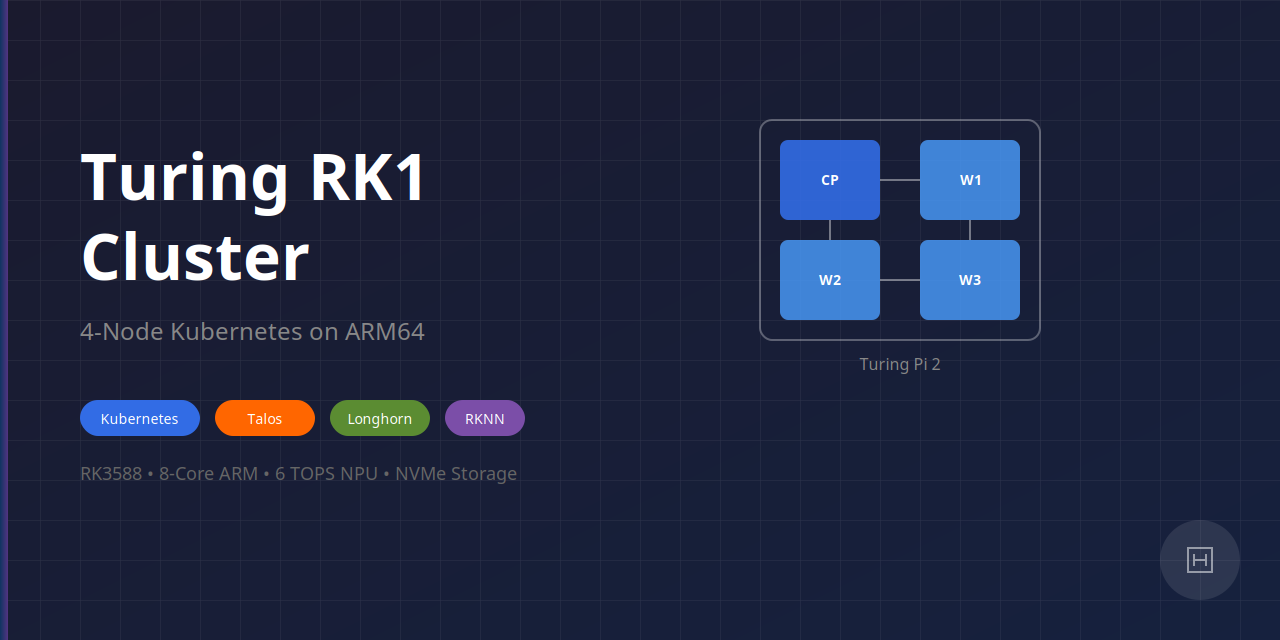Screen dimensions: 1280x640
Task: Select the W1 worker node
Action: point(970,180)
